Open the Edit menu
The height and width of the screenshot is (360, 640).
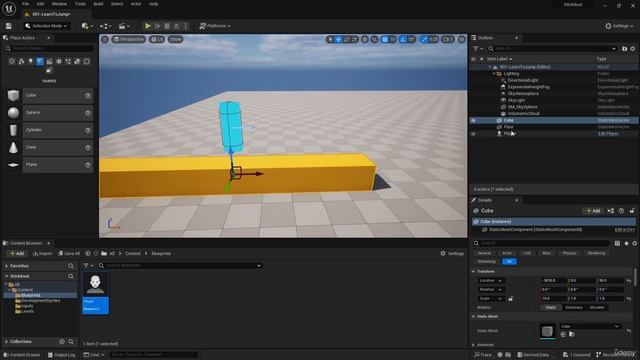tap(40, 4)
